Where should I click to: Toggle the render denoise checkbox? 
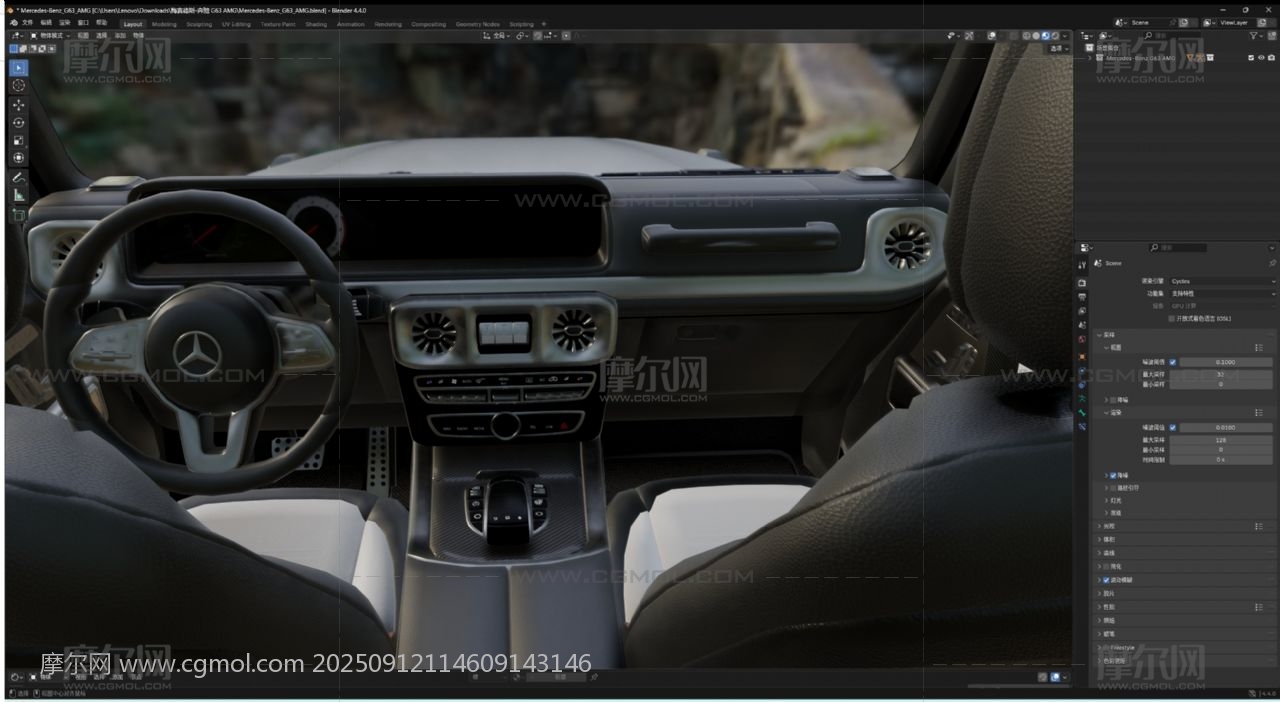(1113, 475)
